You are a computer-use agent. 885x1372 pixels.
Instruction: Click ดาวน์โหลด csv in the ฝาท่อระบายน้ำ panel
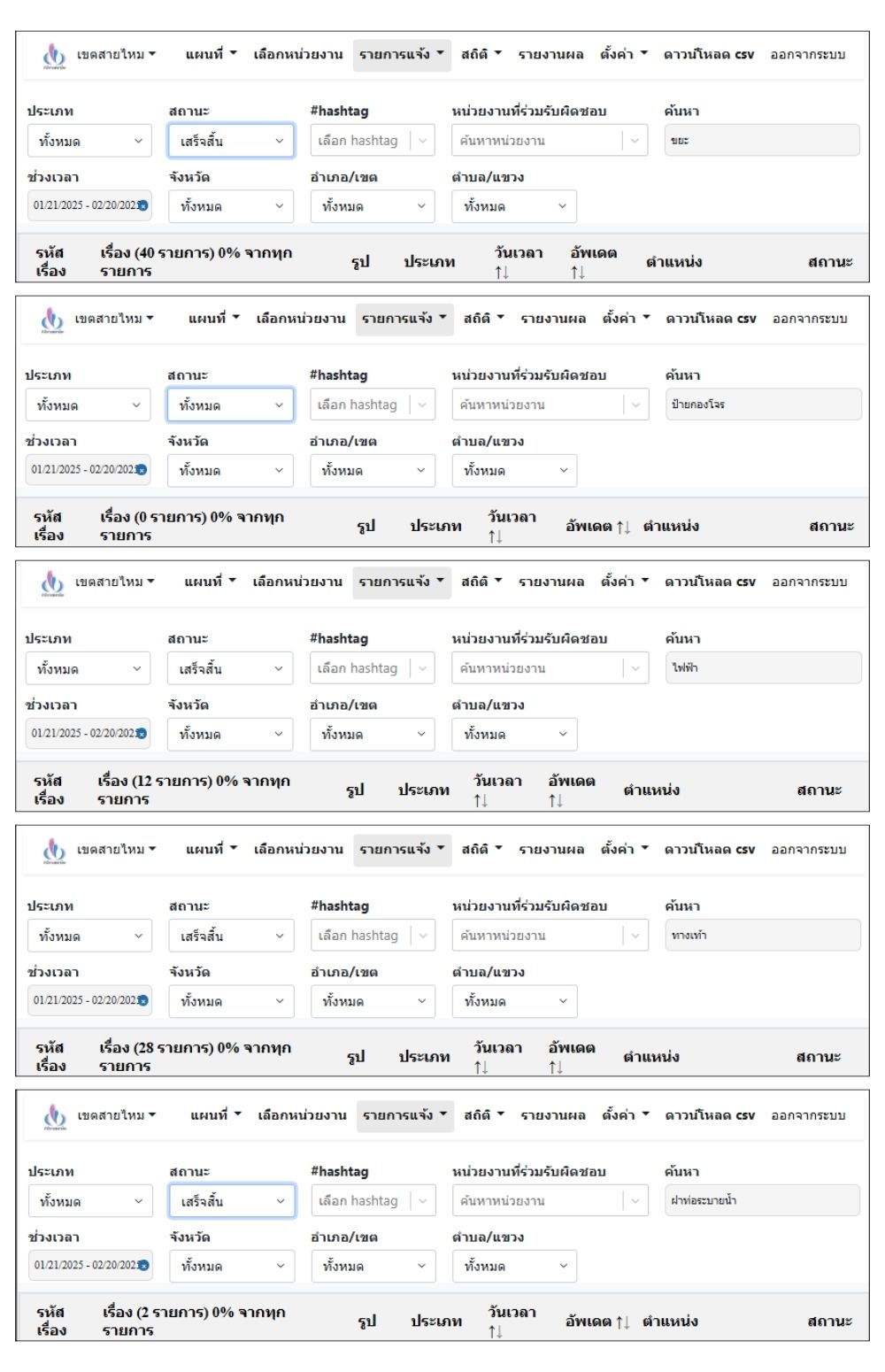[x=710, y=1115]
